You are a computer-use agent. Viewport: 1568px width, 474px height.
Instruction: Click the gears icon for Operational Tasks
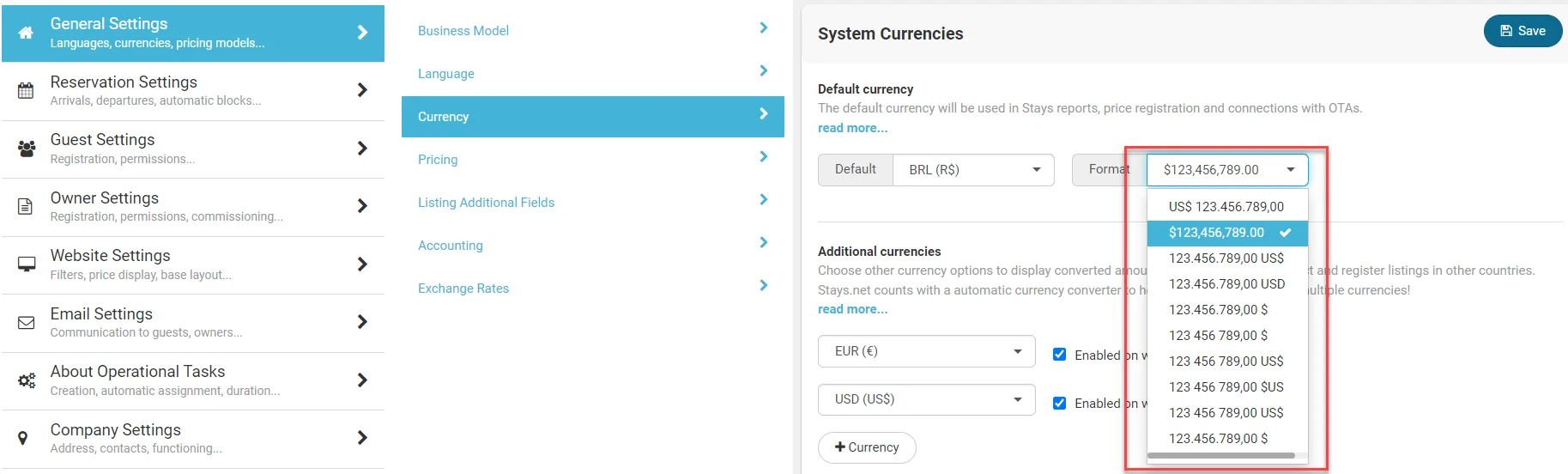(x=27, y=380)
